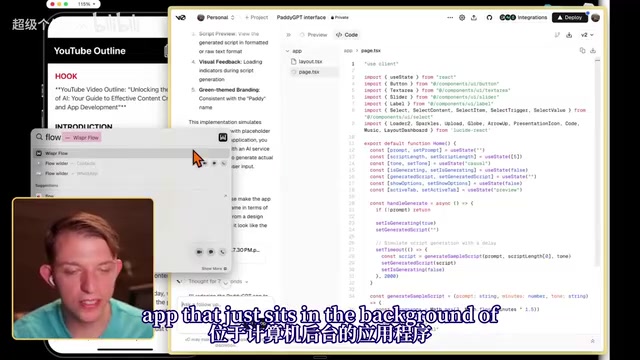Open the Personal workspace switcher
Screen dimensions: 640x360
pyautogui.click(x=216, y=18)
